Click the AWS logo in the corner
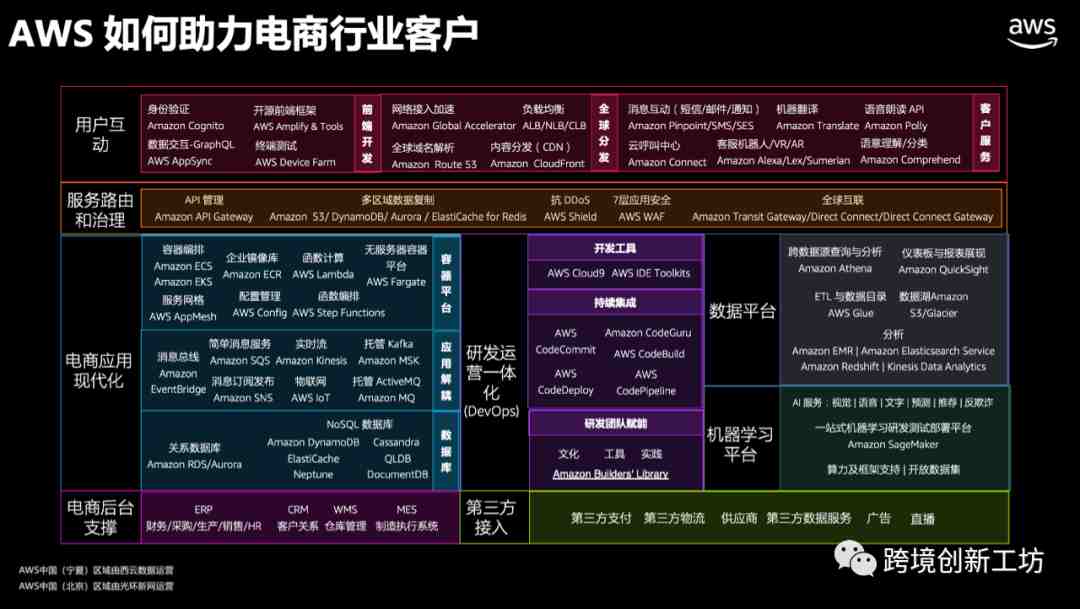This screenshot has width=1080, height=609. [1031, 31]
